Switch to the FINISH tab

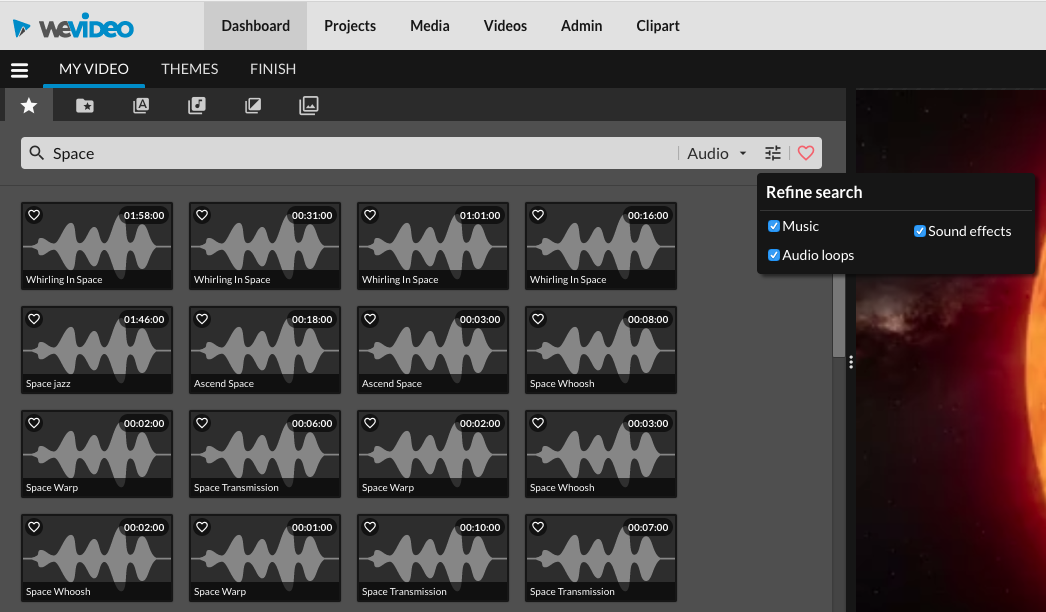click(273, 69)
